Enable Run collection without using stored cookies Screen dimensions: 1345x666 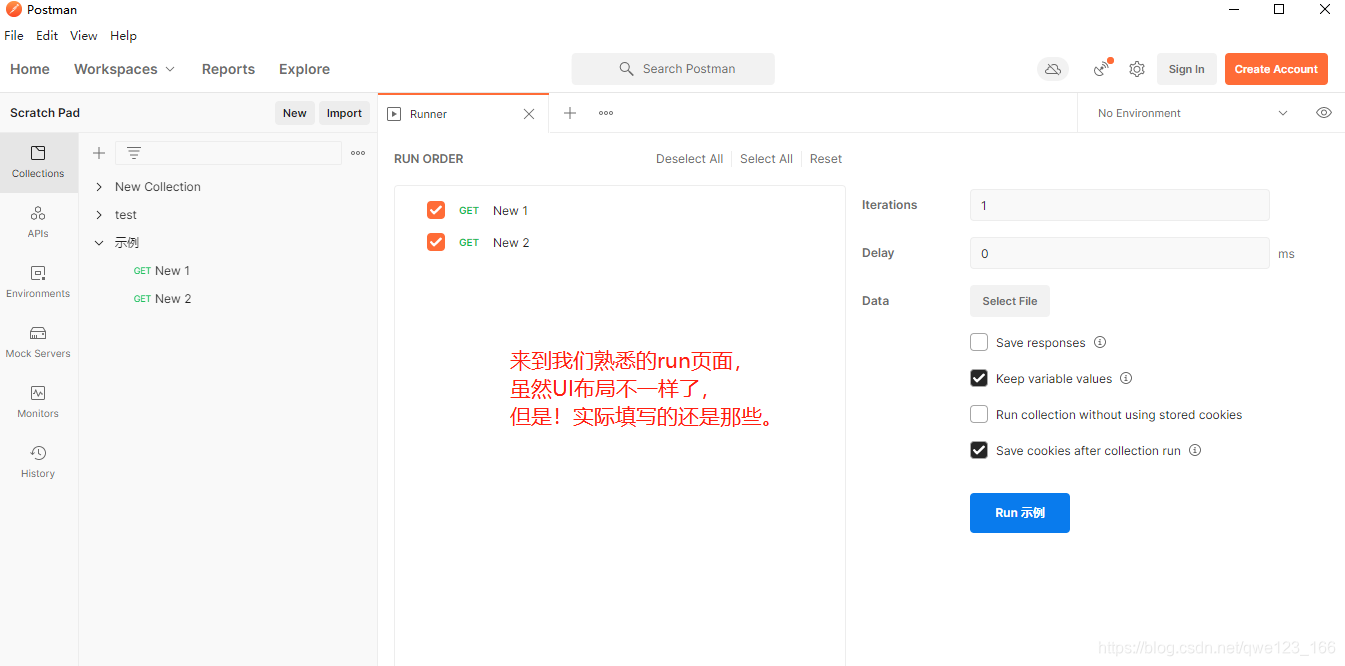979,414
